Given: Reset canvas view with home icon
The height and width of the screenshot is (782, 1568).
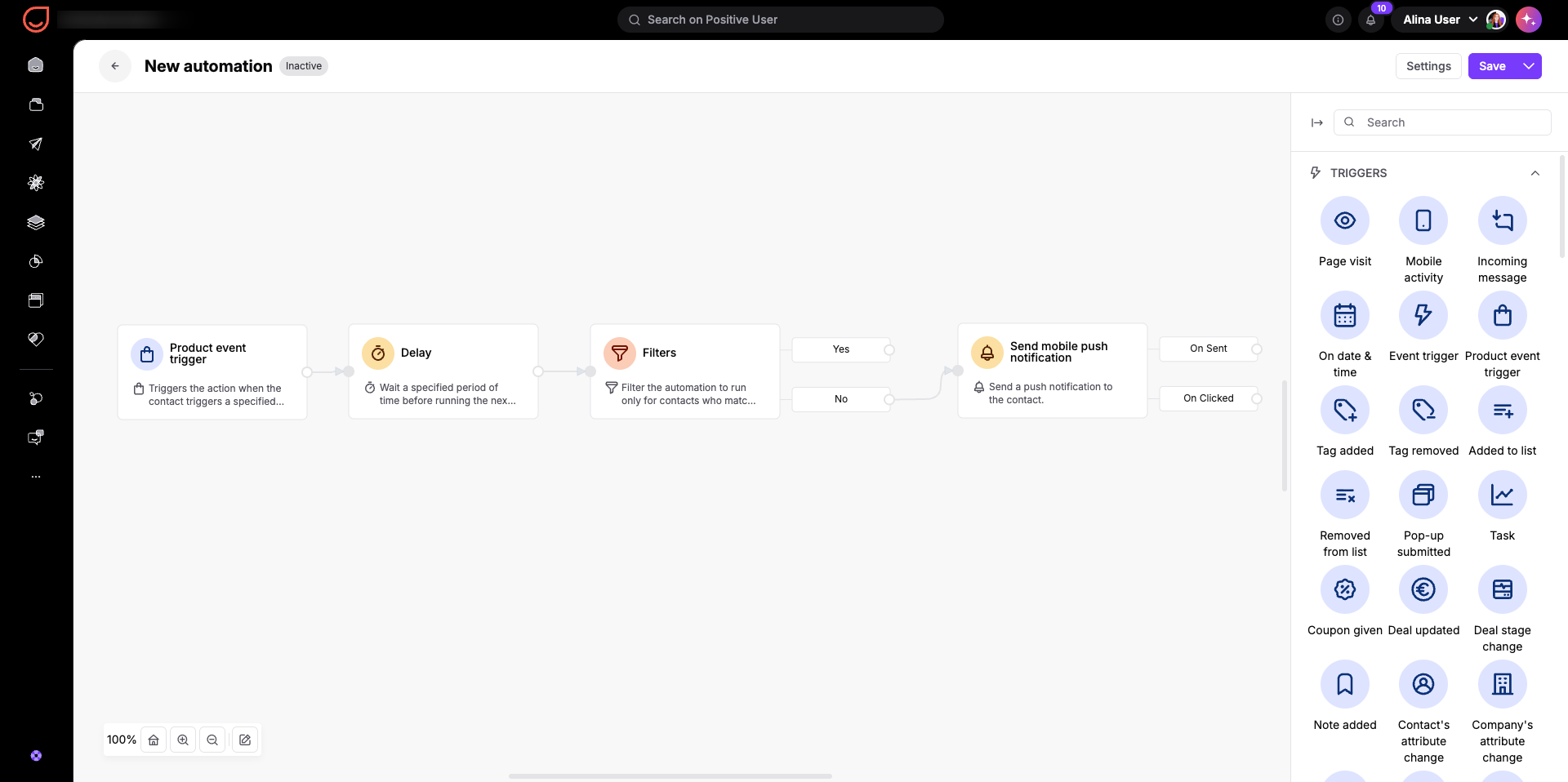Looking at the screenshot, I should coord(154,740).
